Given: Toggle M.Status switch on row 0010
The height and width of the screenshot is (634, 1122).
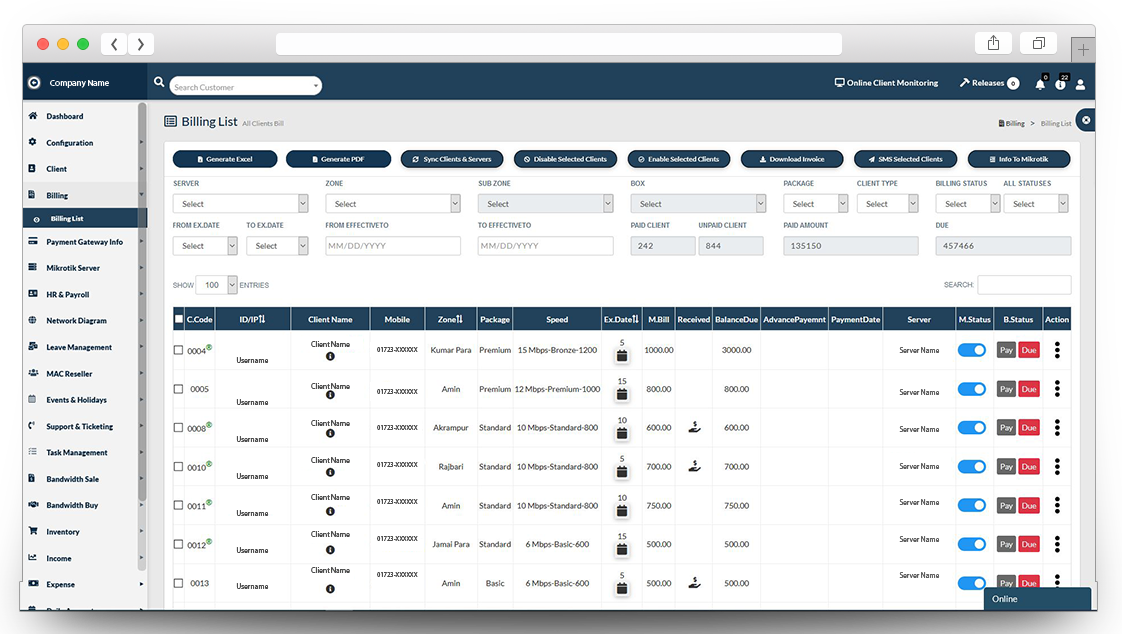Looking at the screenshot, I should 971,466.
